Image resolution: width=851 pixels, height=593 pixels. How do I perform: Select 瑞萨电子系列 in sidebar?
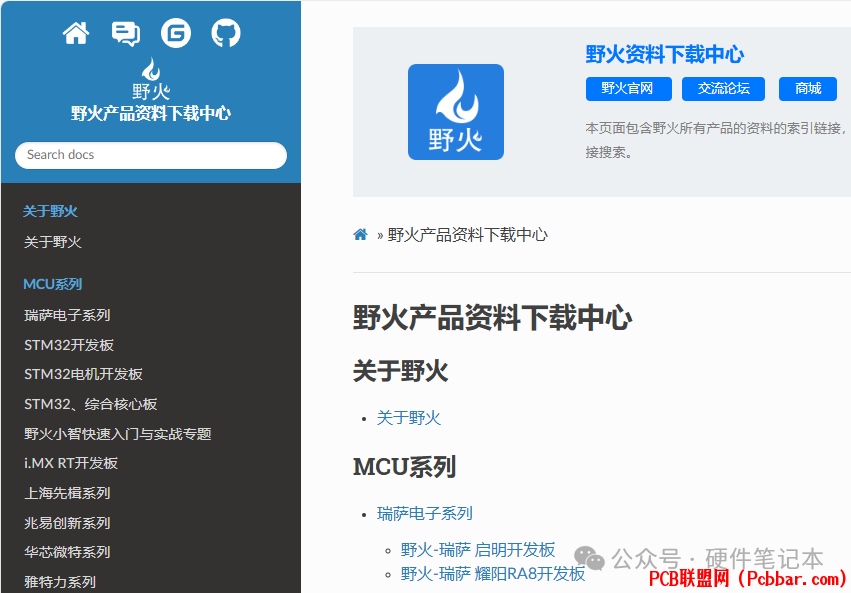pyautogui.click(x=67, y=315)
